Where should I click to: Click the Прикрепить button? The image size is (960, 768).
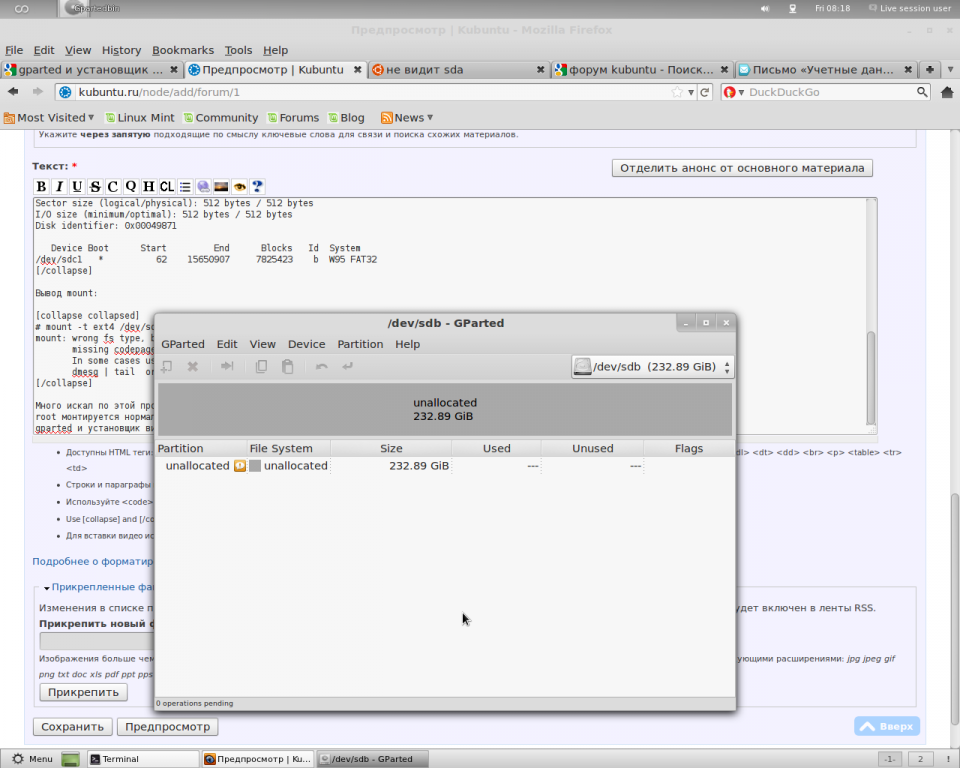[x=83, y=692]
